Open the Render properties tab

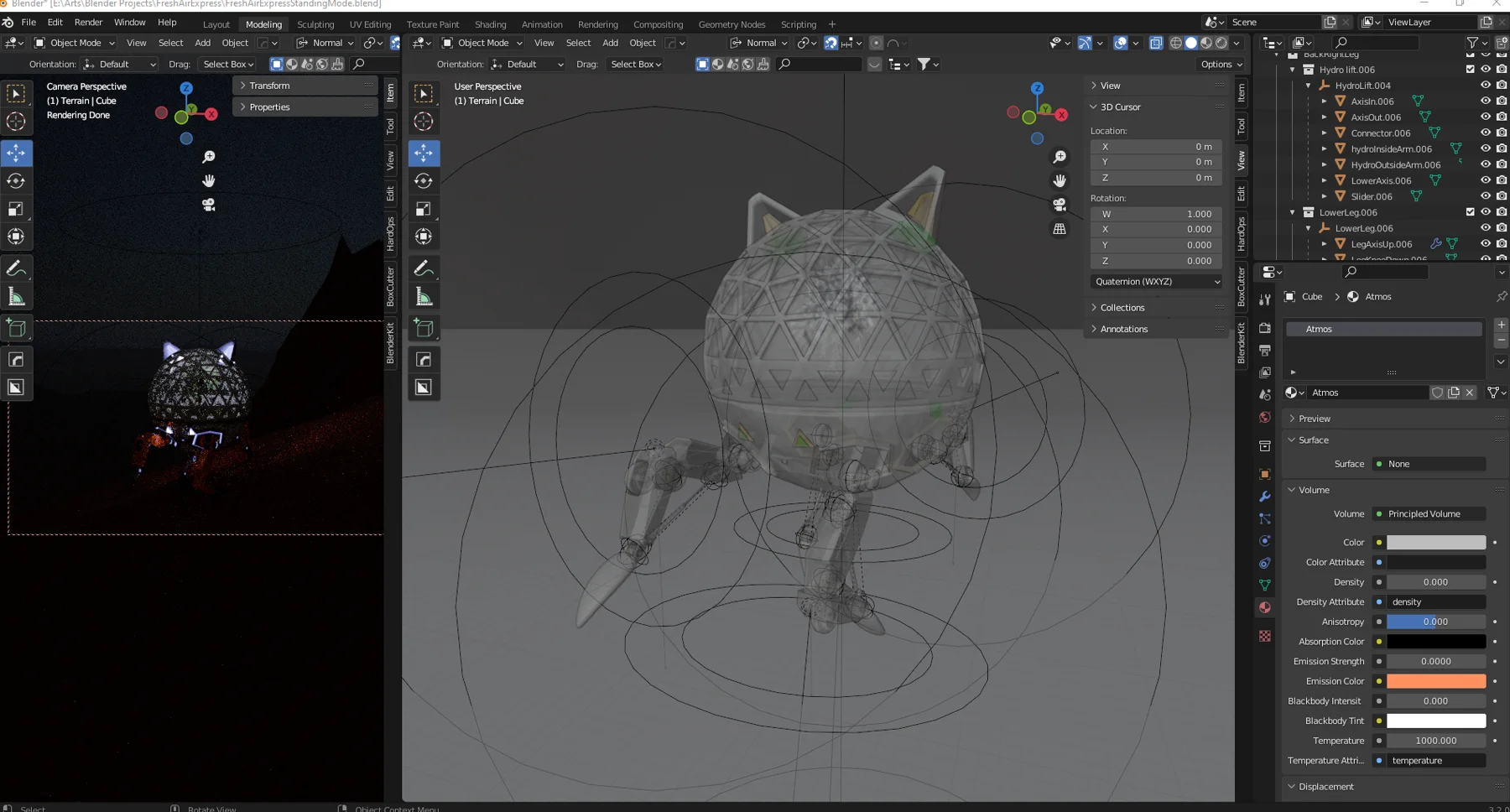[1265, 328]
